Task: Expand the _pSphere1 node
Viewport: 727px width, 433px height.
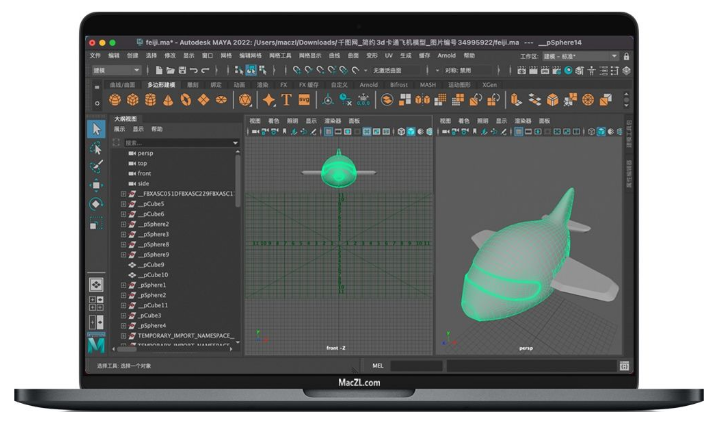Action: click(x=123, y=285)
